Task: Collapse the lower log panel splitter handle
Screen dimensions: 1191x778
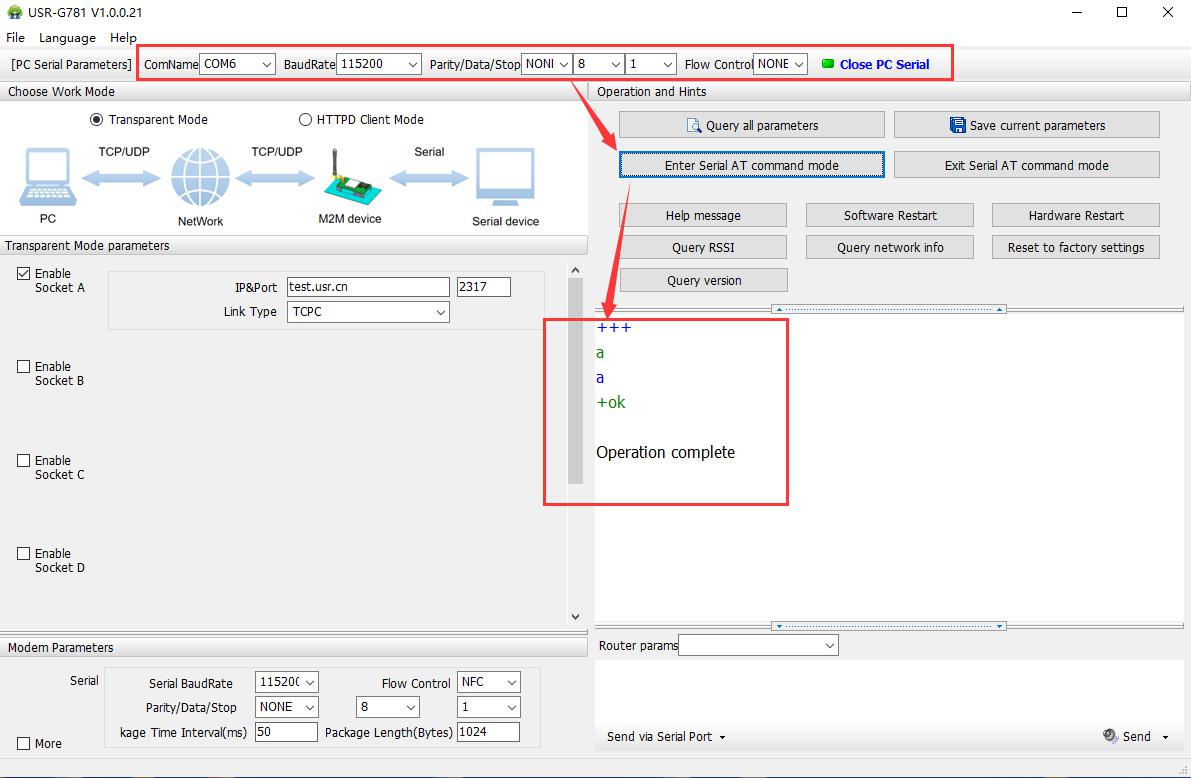Action: coord(889,626)
